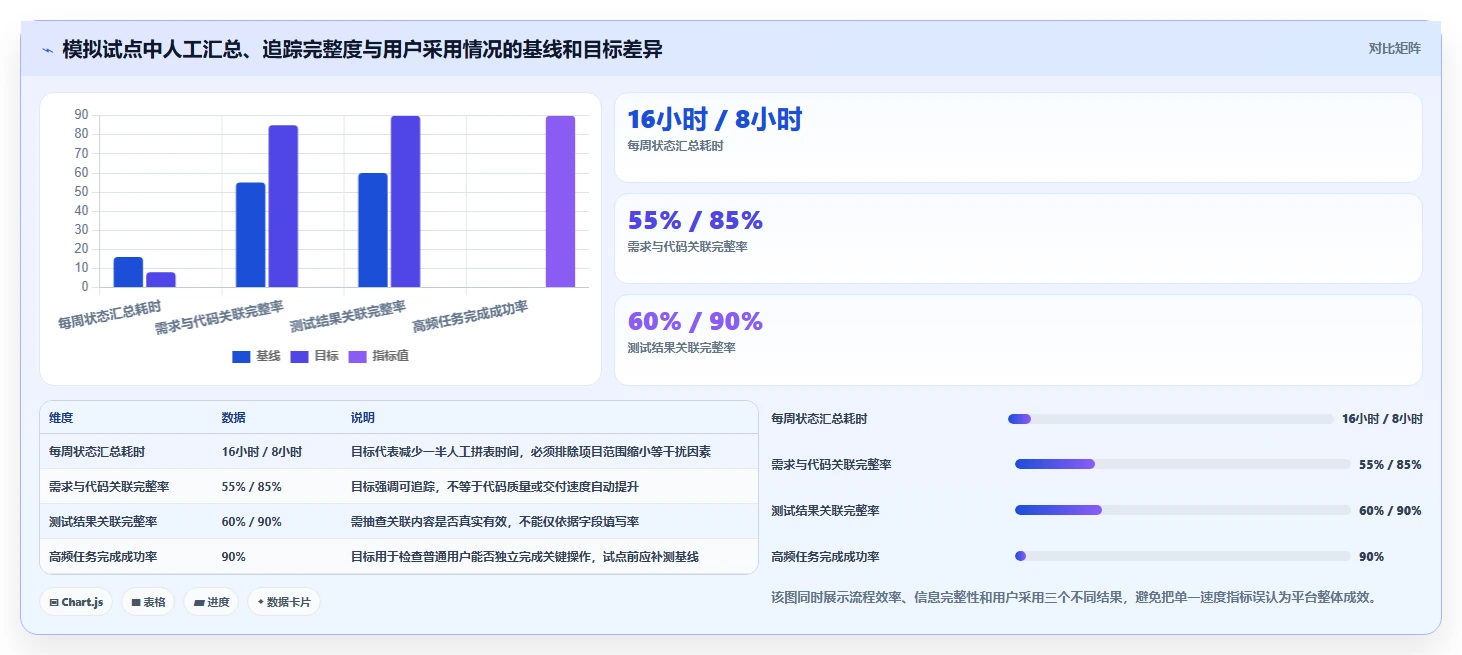Click the 测试结果关联完整率 progress bar
The width and height of the screenshot is (1462, 655).
pos(1183,510)
